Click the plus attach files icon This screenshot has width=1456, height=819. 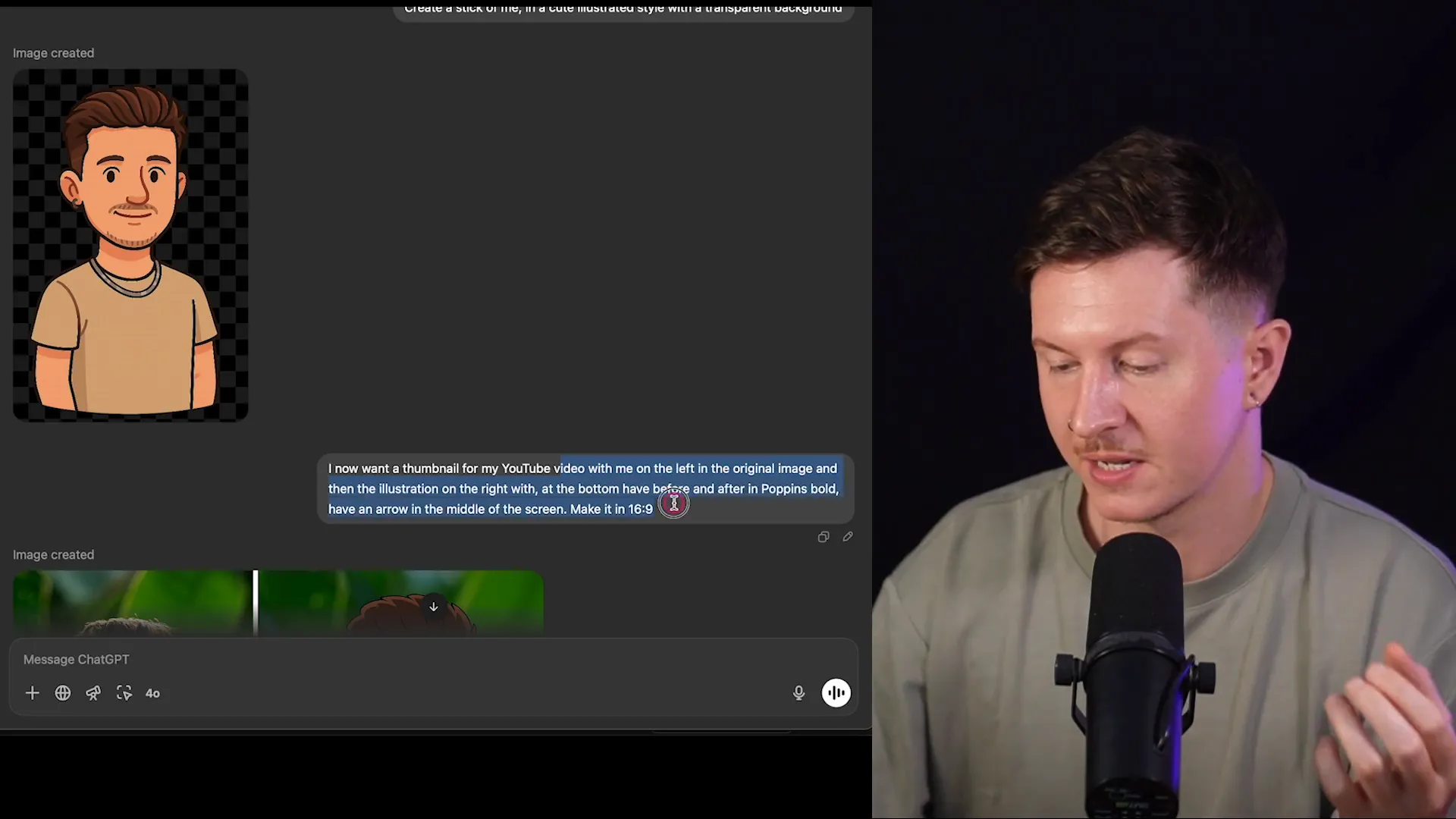click(x=32, y=693)
